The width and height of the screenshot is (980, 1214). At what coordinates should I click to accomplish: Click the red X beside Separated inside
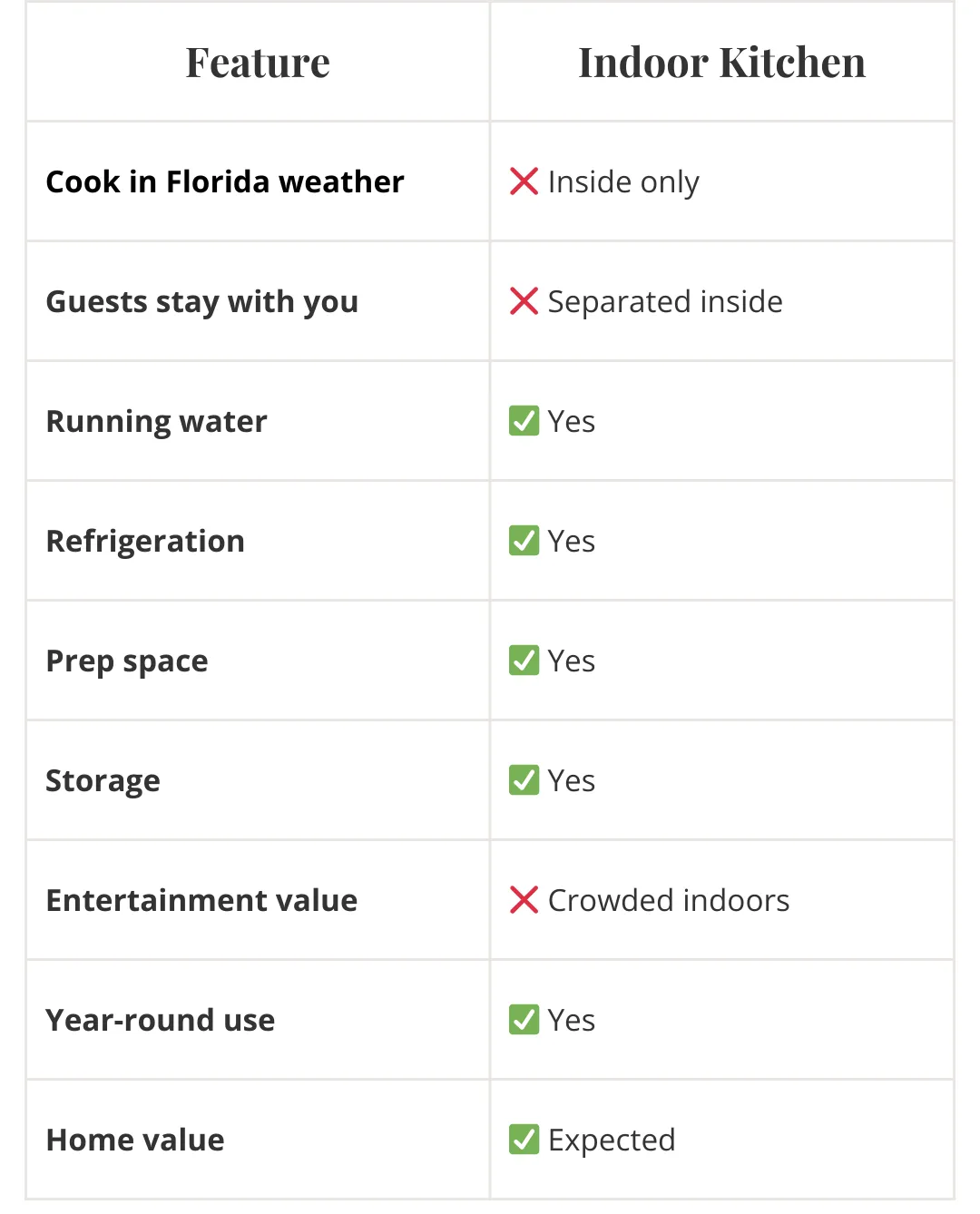524,301
